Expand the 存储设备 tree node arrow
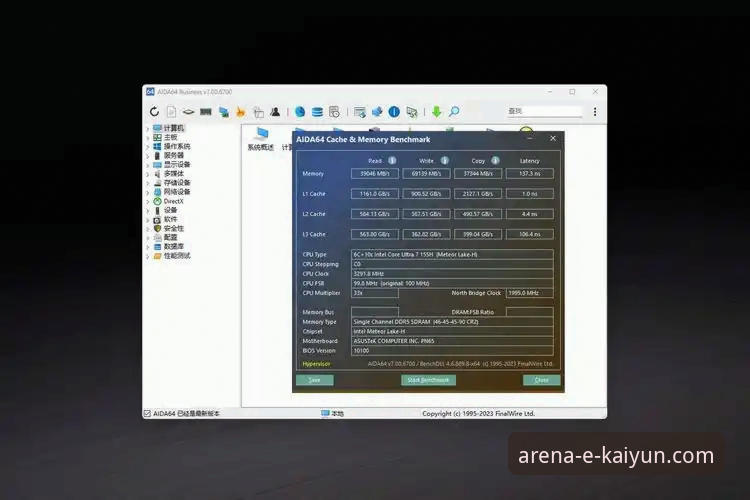 coord(148,183)
